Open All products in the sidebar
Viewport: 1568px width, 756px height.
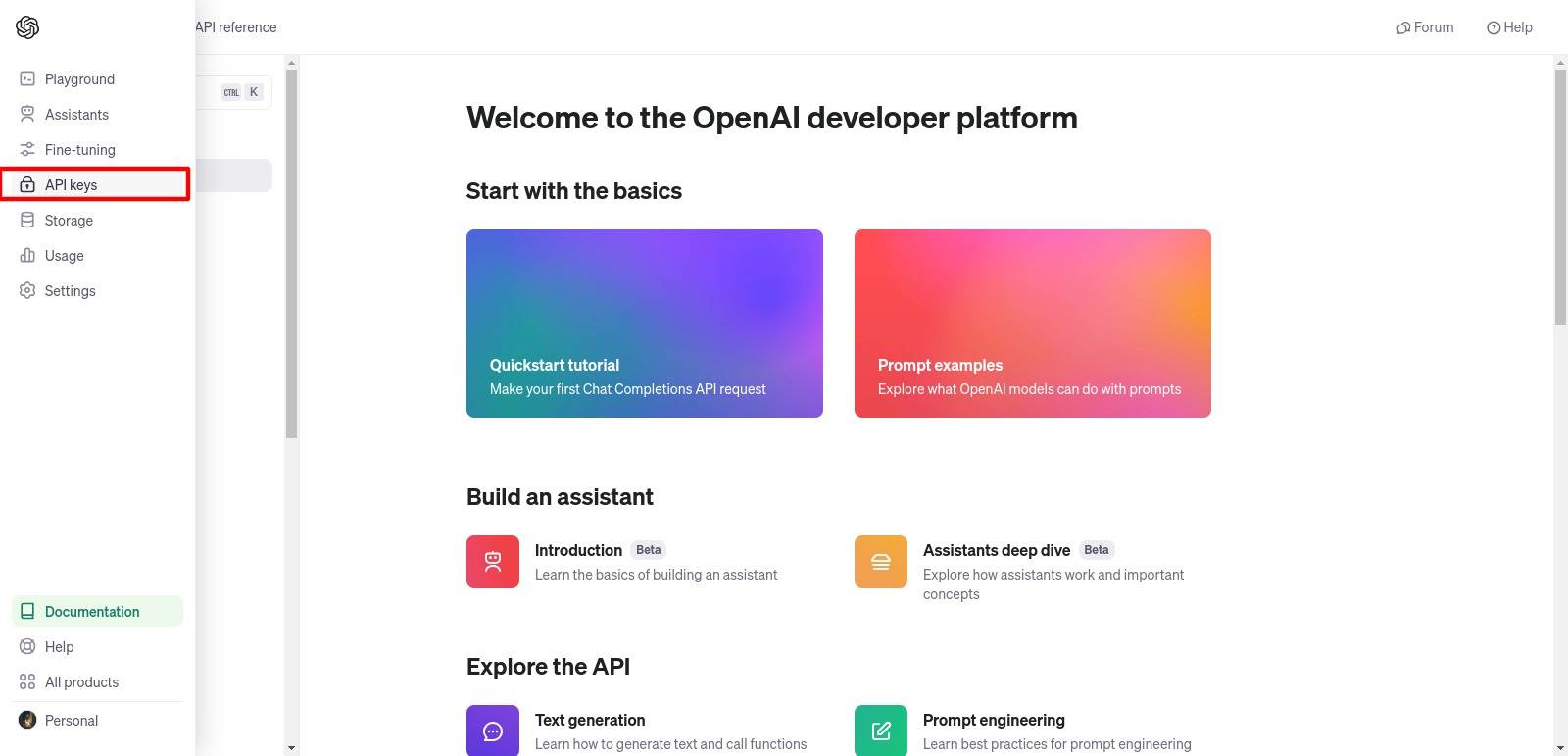81,682
